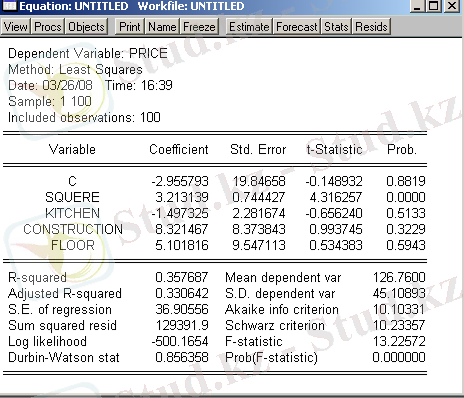The width and height of the screenshot is (464, 398).
Task: Click coefficient value -2.955793
Action: pos(180,181)
